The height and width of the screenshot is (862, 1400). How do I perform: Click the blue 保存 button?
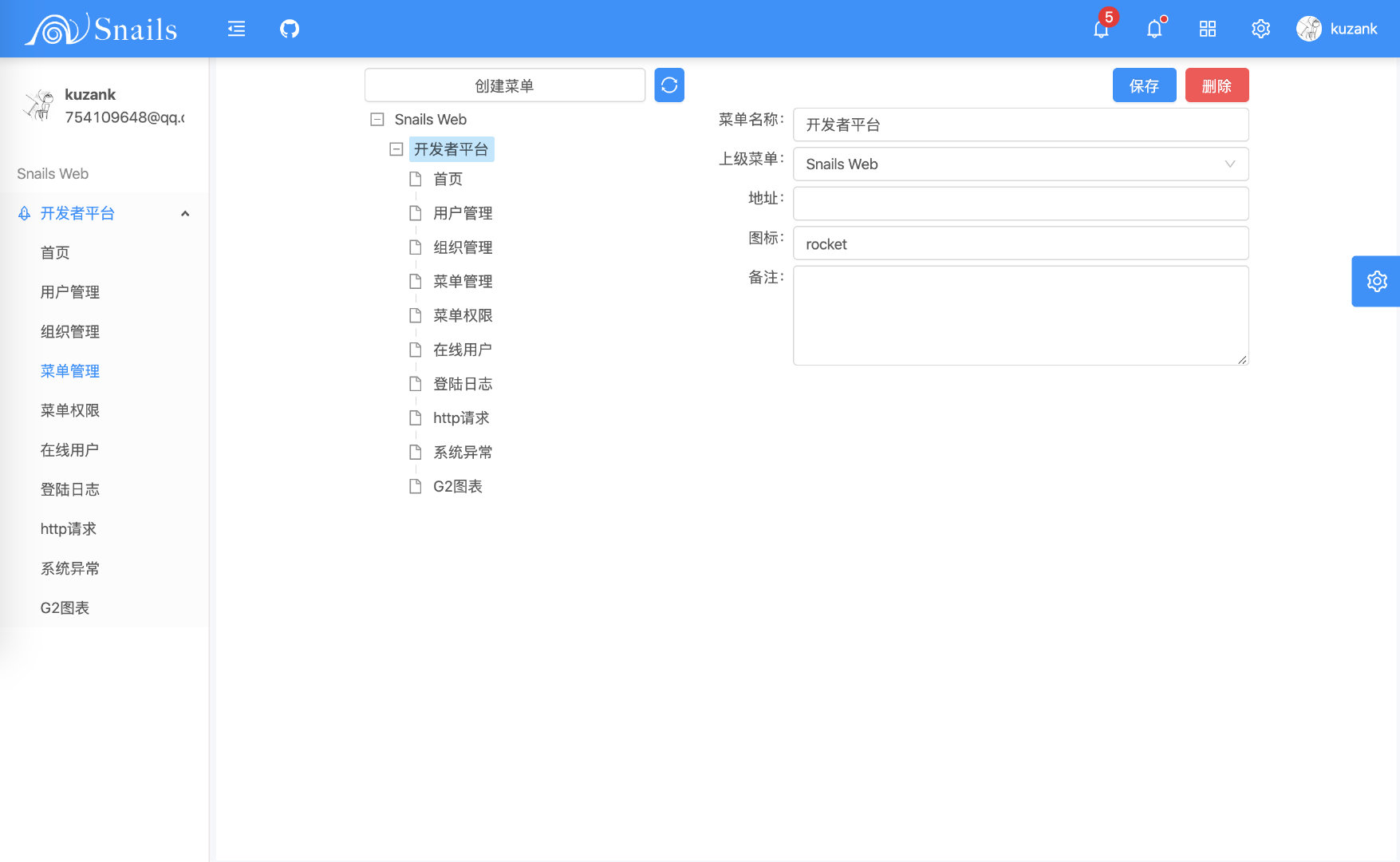coord(1144,85)
